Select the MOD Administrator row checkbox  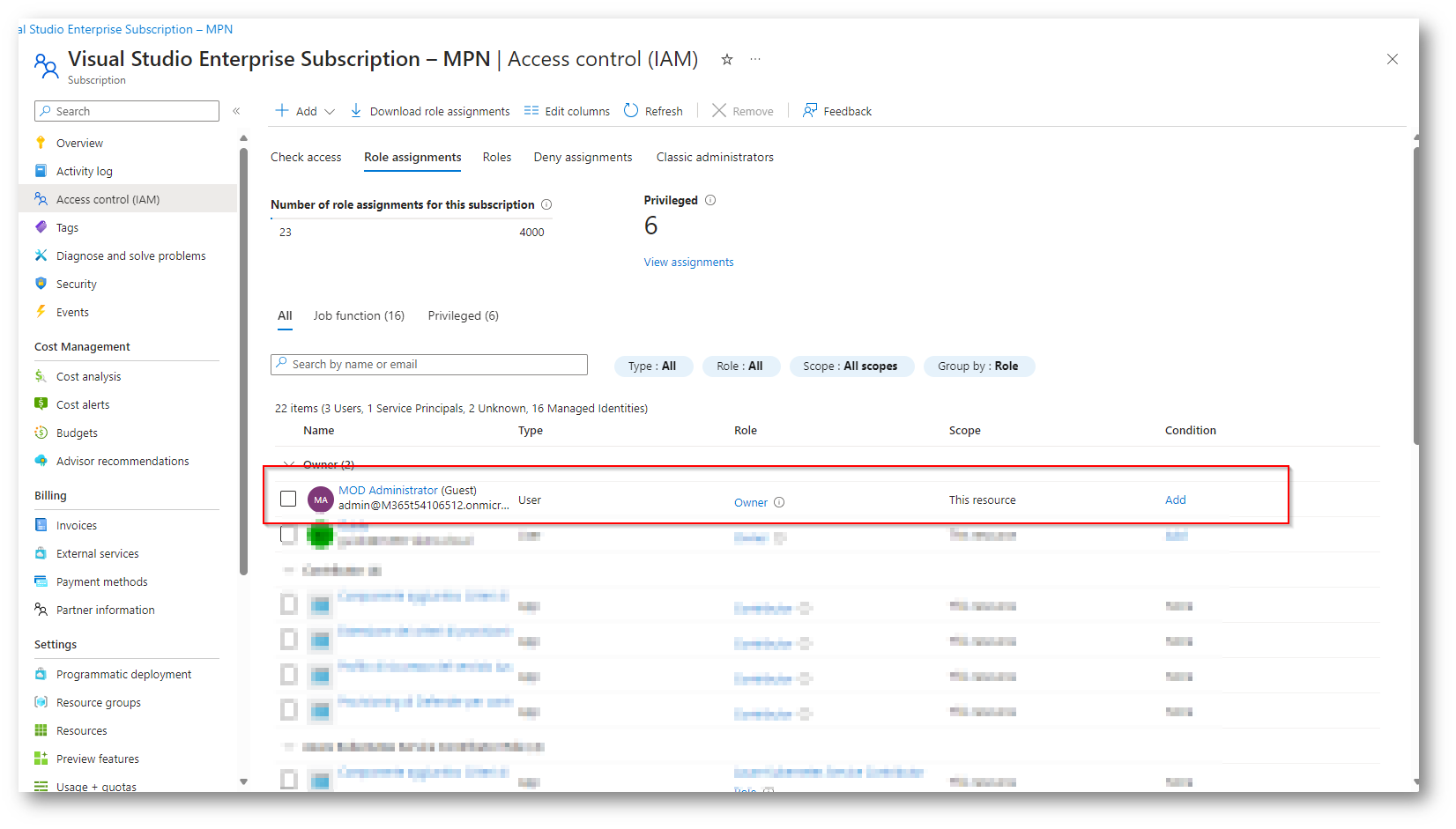click(x=288, y=499)
